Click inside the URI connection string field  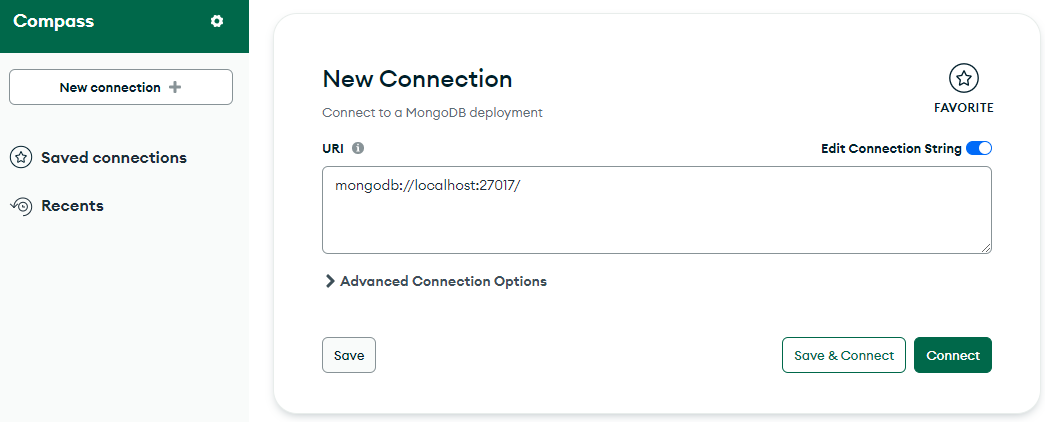click(x=656, y=210)
